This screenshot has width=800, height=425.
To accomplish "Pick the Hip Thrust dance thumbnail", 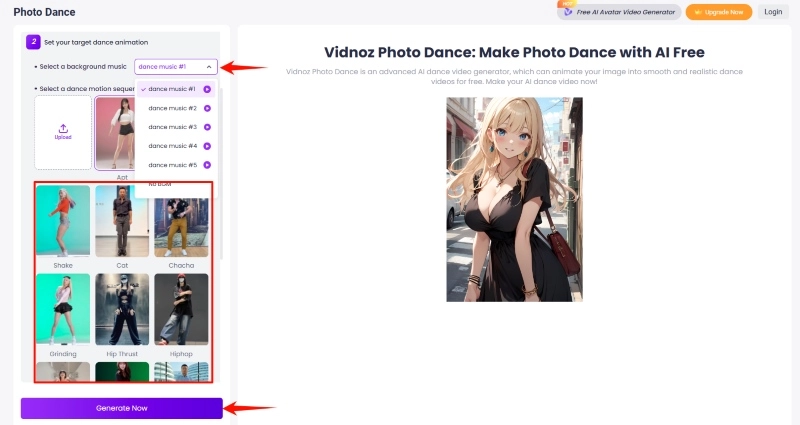I will (122, 309).
